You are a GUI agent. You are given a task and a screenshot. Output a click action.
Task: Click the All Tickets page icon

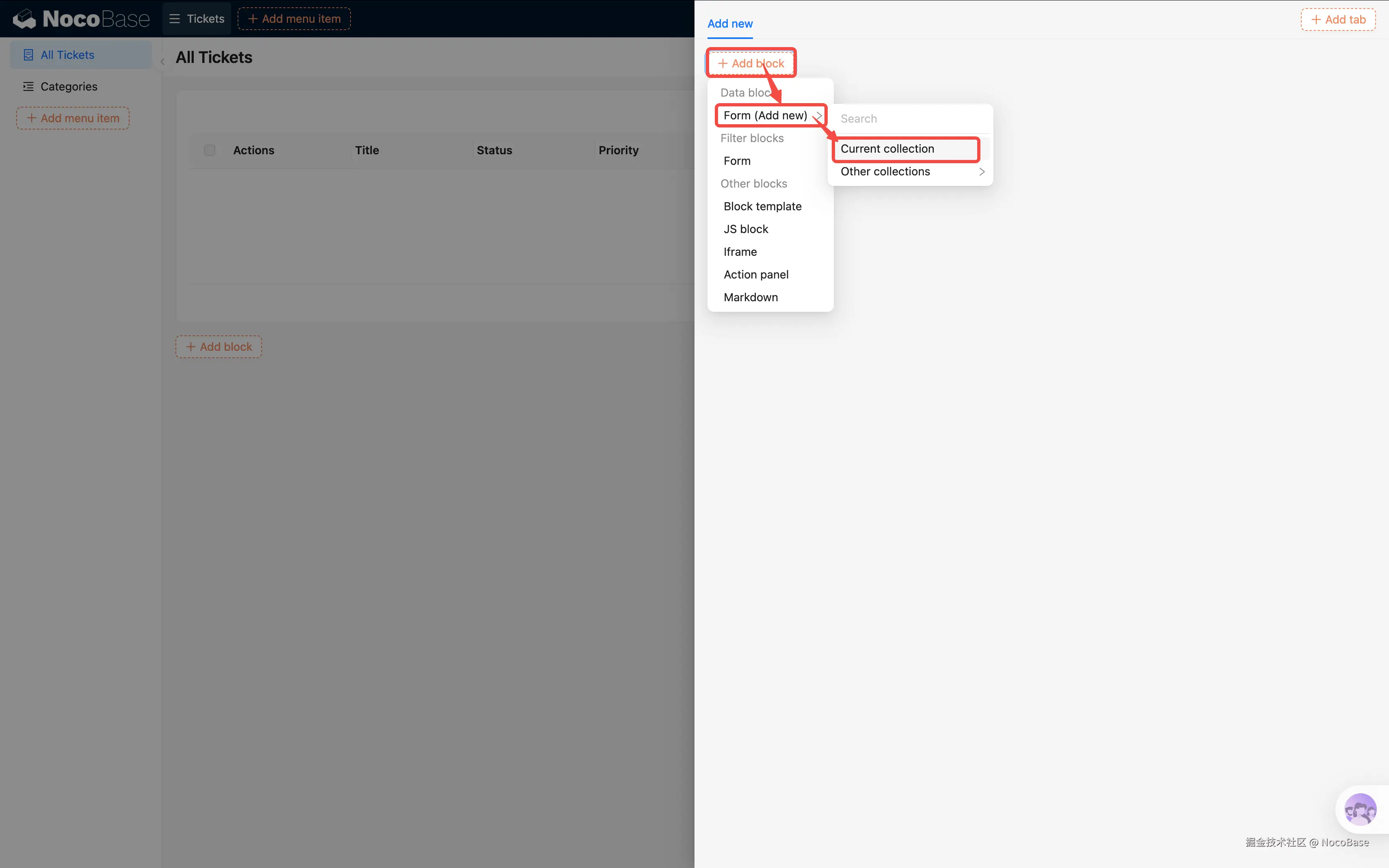(28, 55)
